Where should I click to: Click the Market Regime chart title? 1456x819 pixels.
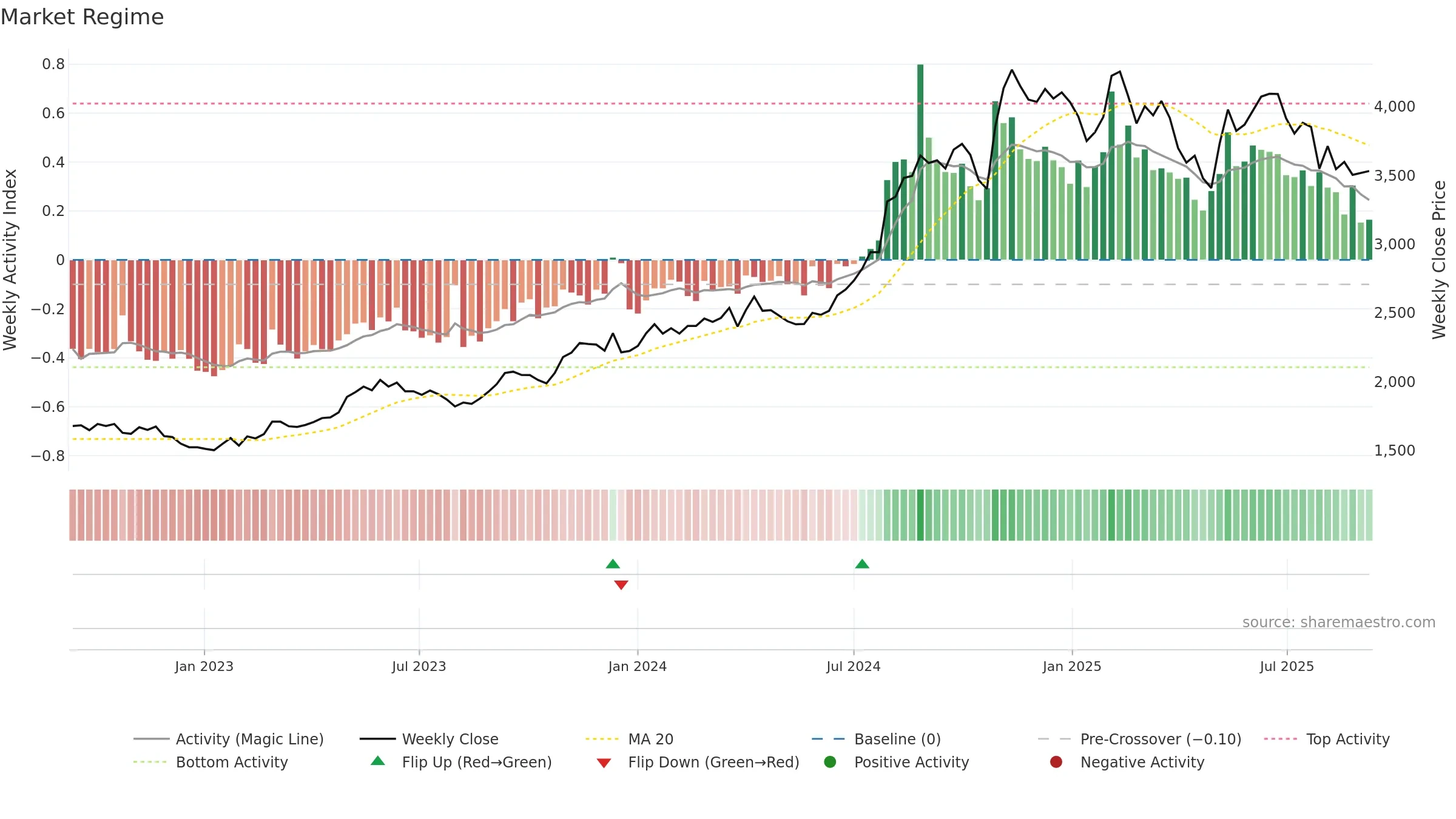tap(83, 17)
